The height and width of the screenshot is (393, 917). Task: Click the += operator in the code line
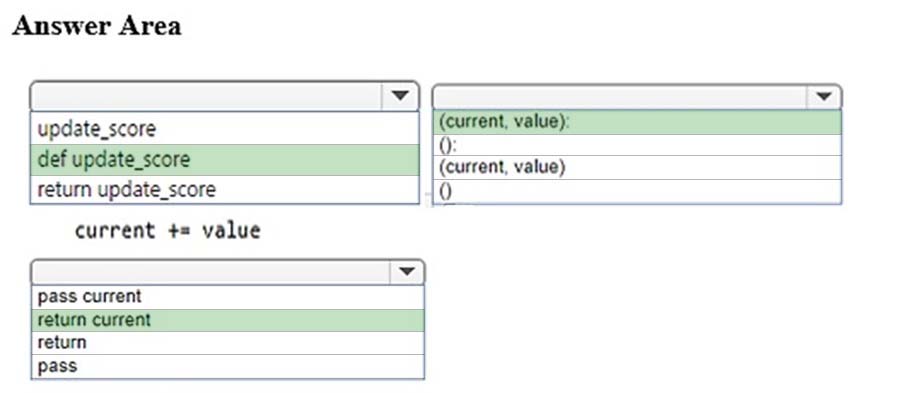(178, 230)
